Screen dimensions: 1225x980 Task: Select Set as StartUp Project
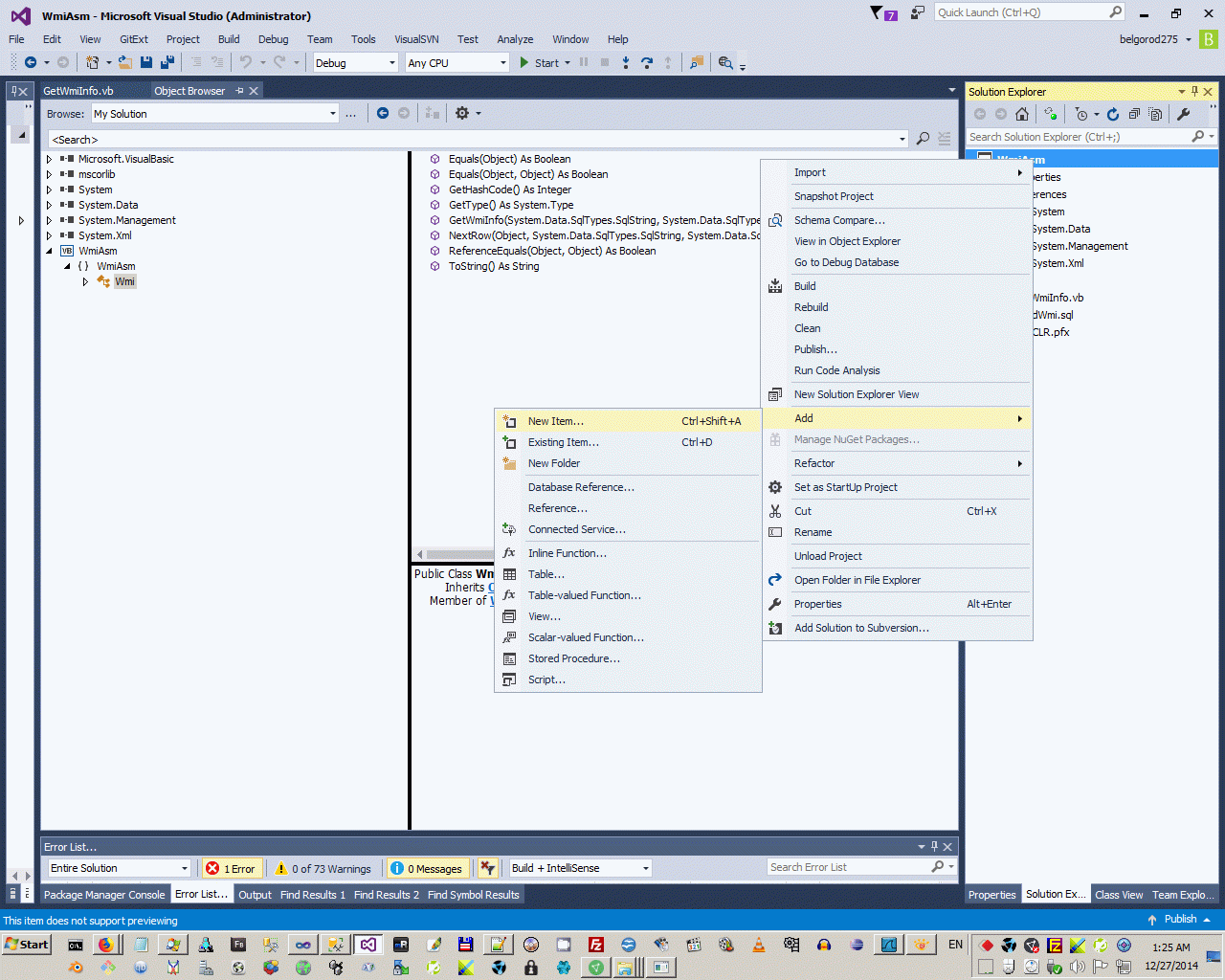897,487
